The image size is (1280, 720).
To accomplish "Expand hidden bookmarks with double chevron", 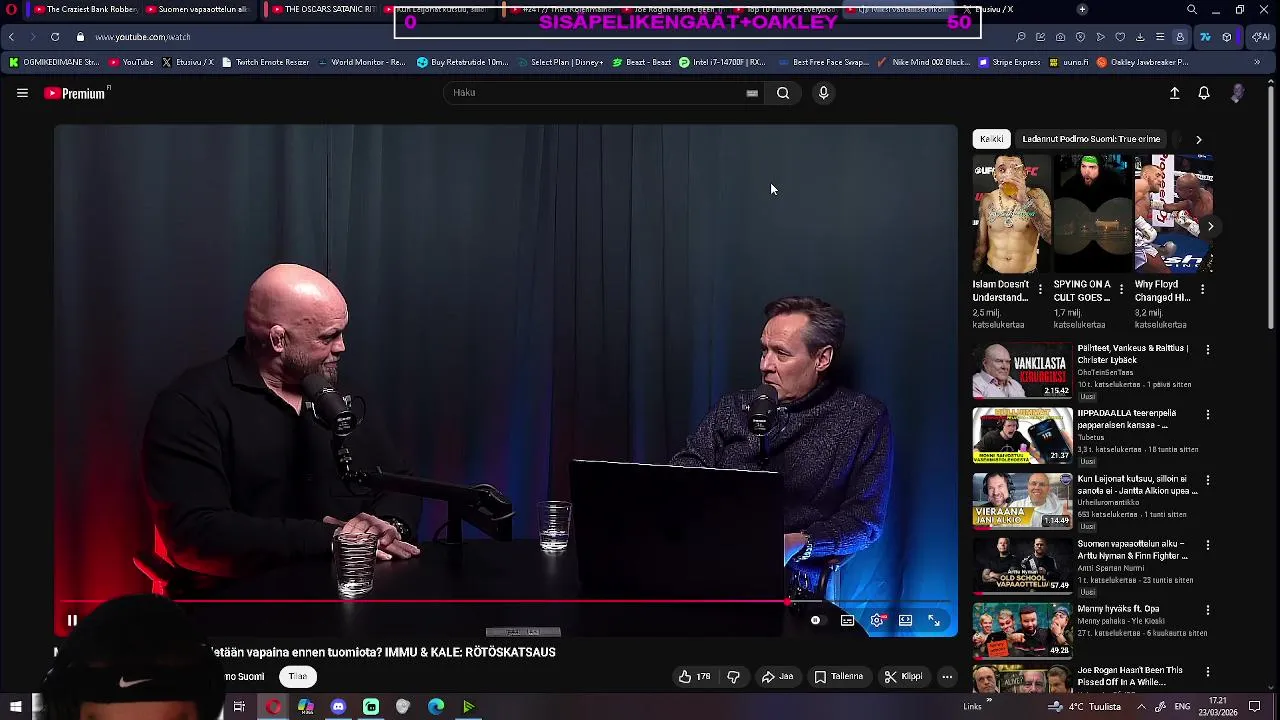I will [1257, 62].
